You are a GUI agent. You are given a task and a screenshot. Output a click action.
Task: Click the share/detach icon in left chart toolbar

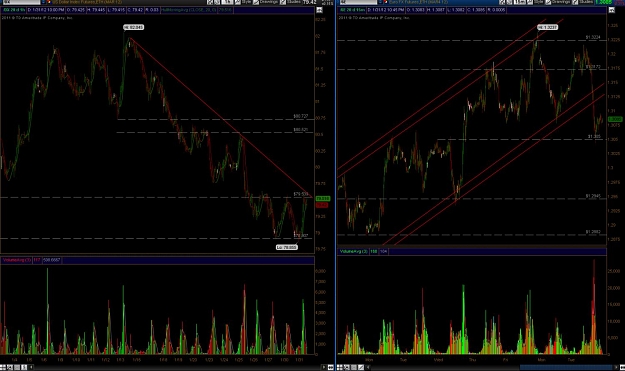tap(210, 2)
